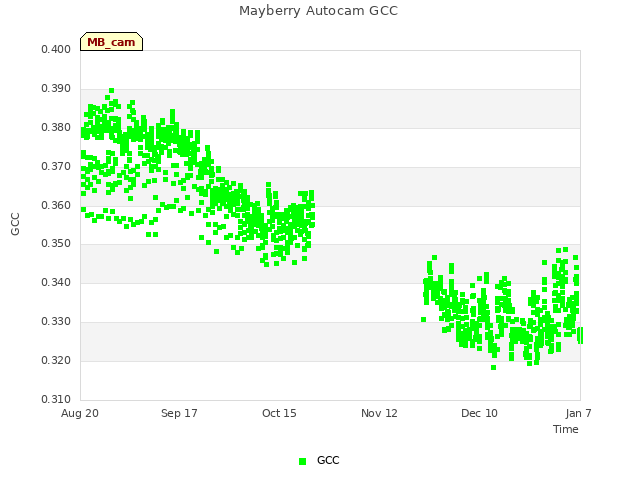
Task: Click the 0.400 y-axis value
Action: [x=56, y=49]
